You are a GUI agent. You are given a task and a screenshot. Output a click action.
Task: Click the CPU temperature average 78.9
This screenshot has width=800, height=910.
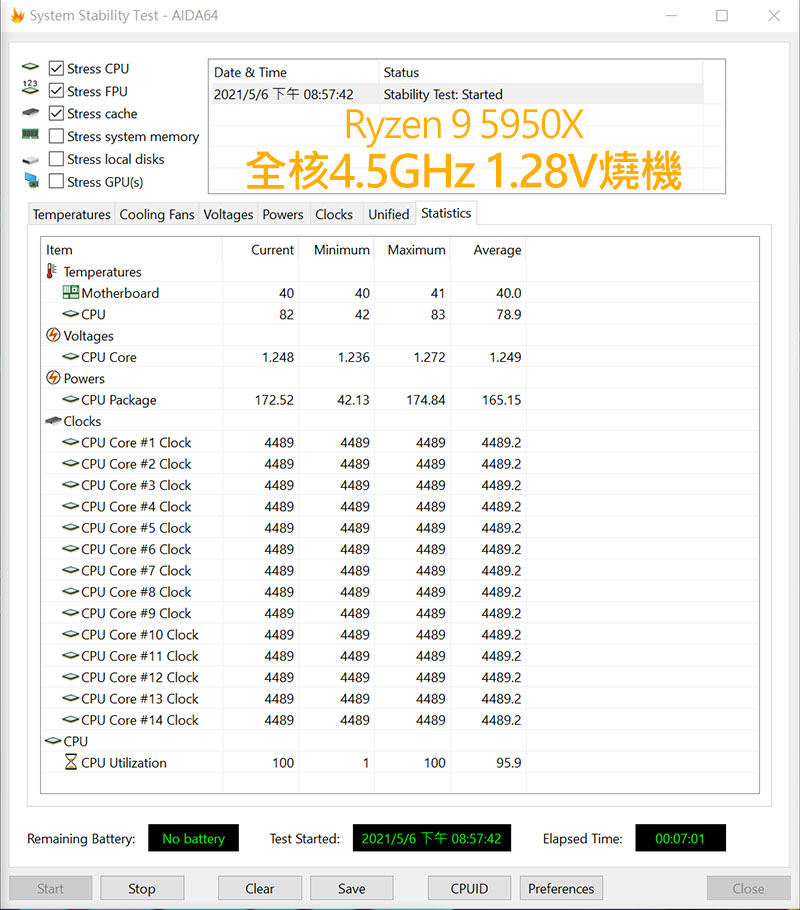click(x=509, y=315)
